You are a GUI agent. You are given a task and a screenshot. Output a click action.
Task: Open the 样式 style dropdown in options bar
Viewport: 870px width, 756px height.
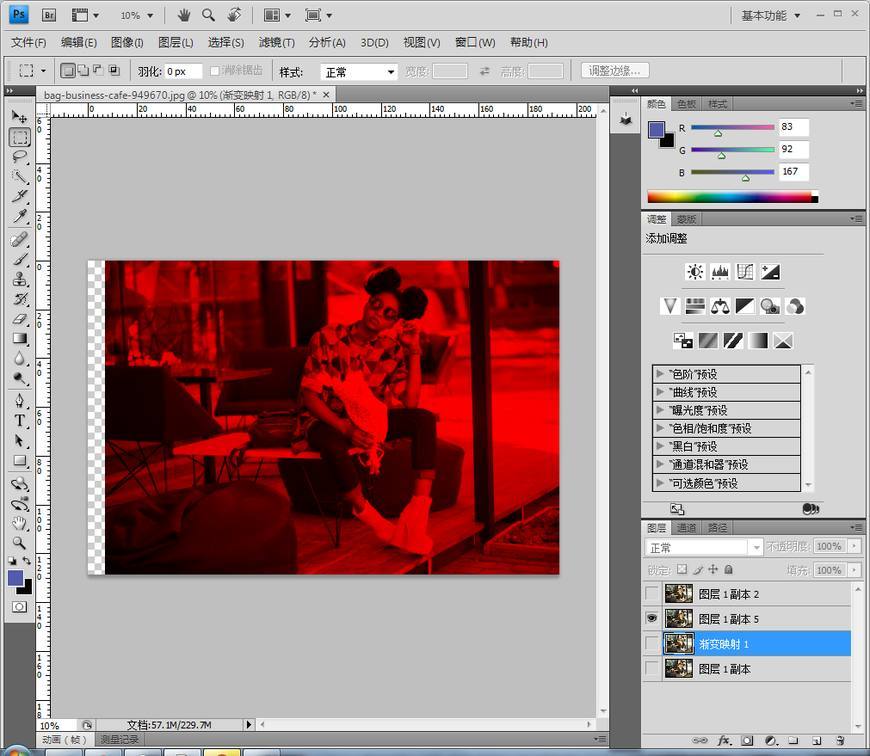click(358, 72)
